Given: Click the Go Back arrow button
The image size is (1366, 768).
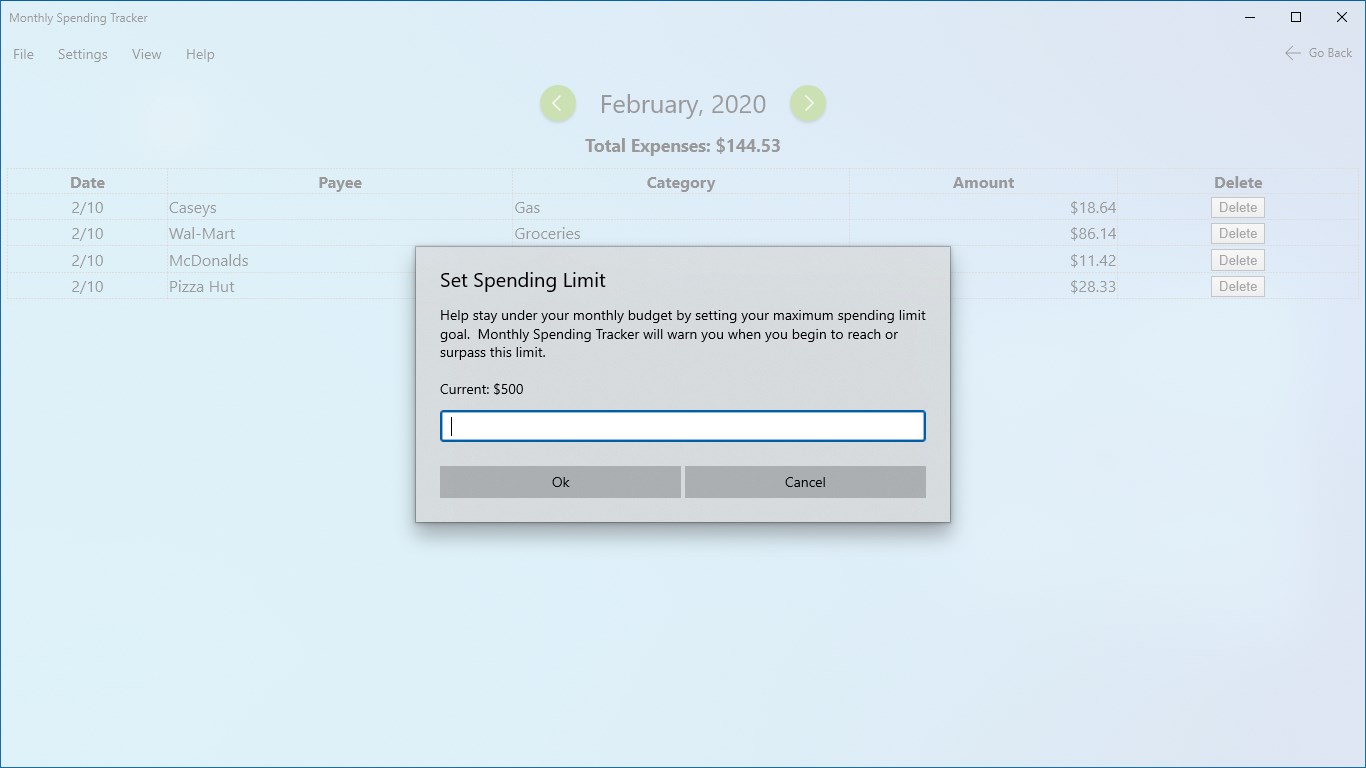Looking at the screenshot, I should click(x=1318, y=53).
